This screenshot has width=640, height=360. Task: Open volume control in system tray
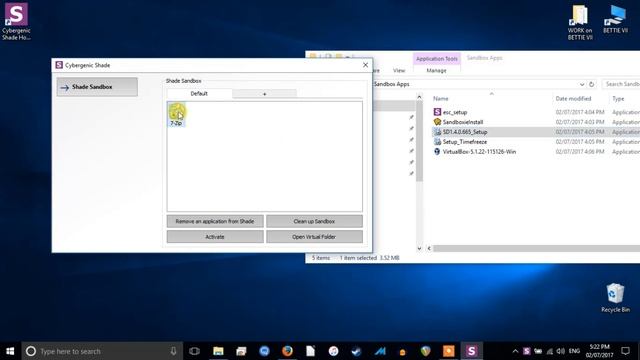tap(560, 351)
